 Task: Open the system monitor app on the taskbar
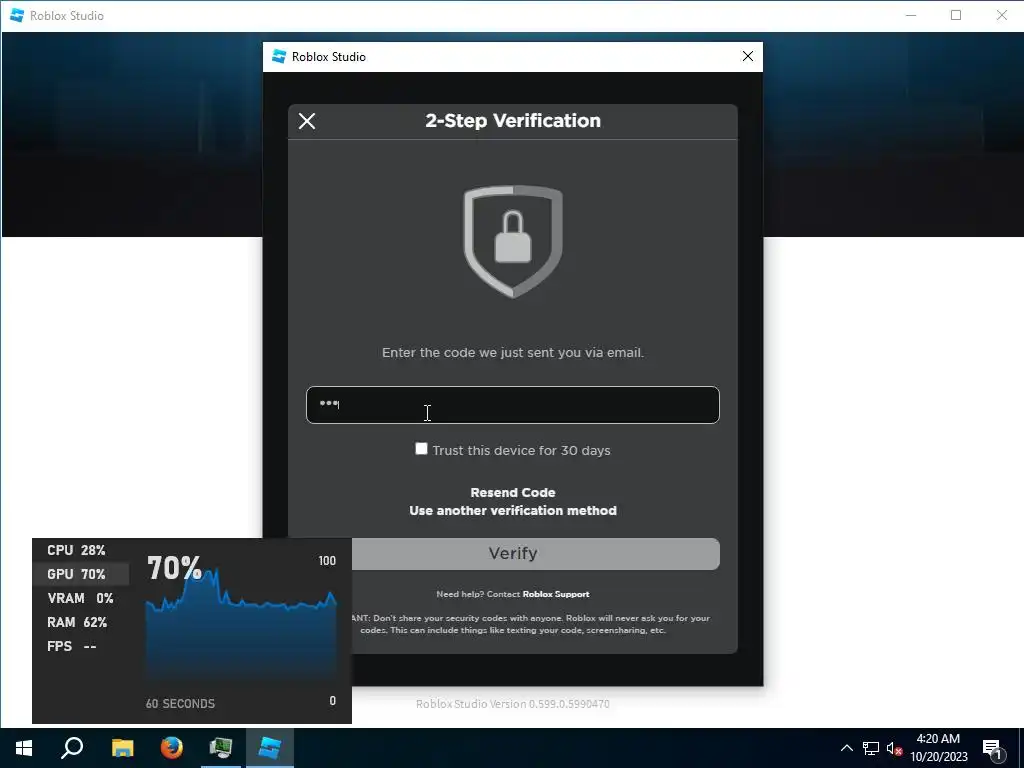pyautogui.click(x=221, y=748)
